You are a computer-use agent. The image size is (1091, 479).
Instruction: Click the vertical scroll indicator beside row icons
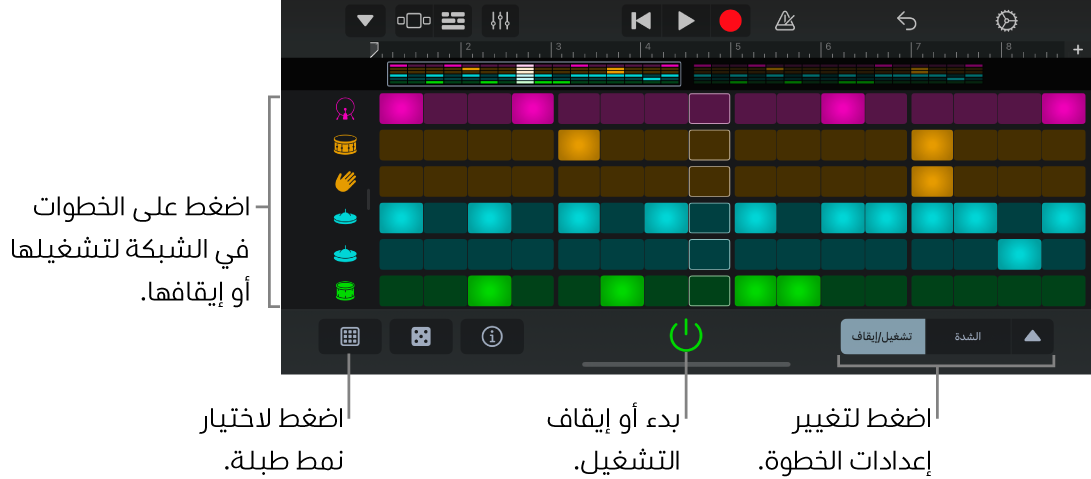point(369,200)
